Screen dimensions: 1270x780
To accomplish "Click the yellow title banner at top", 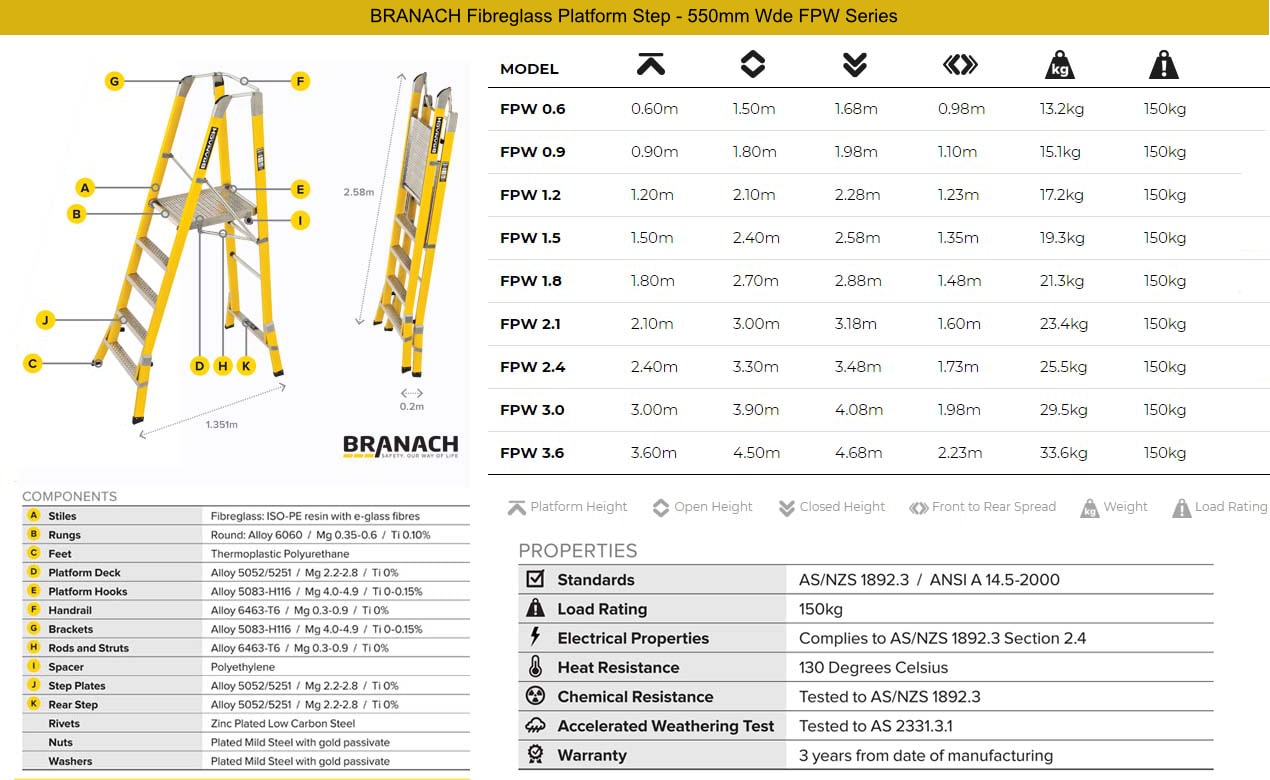I will (634, 17).
